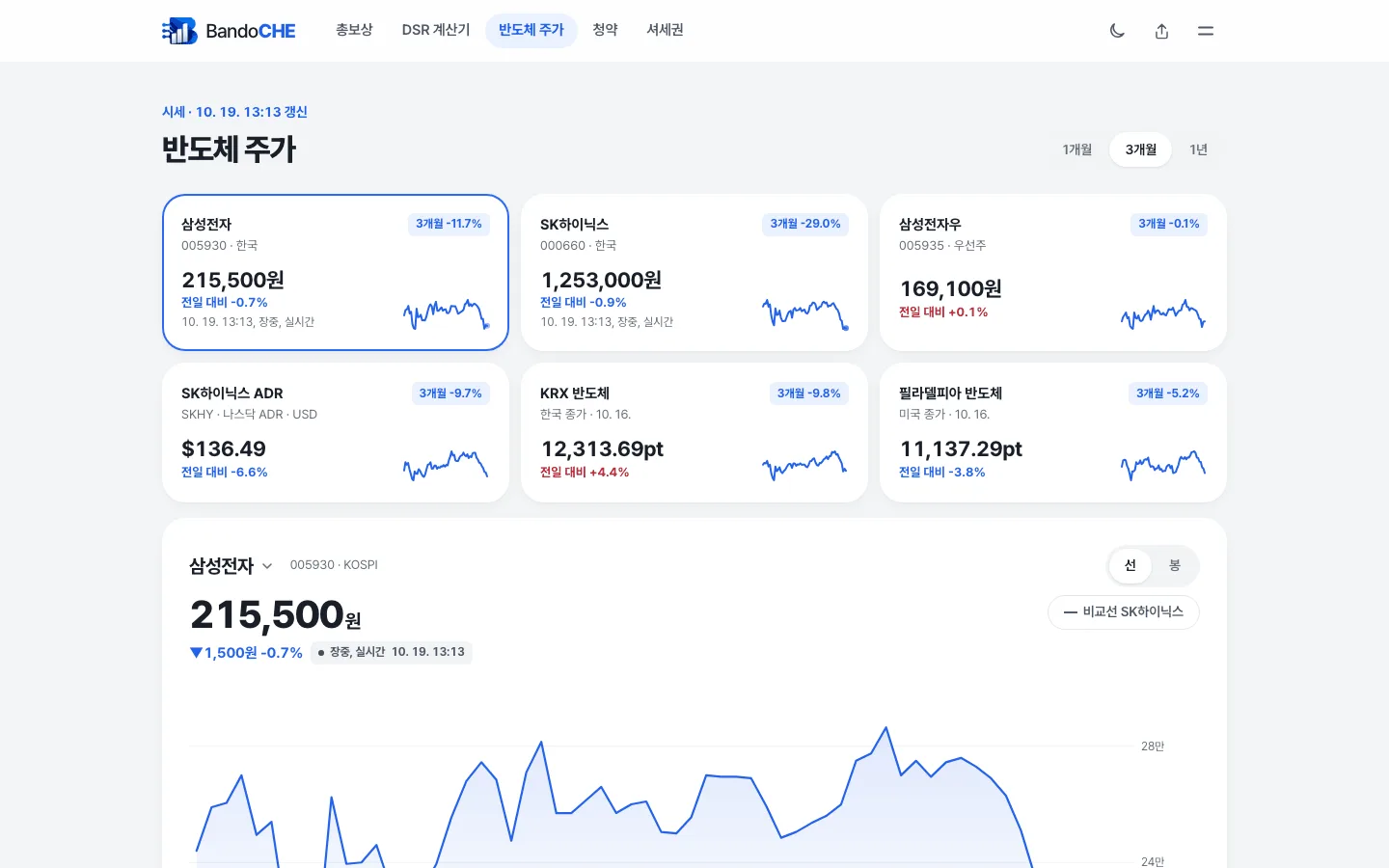This screenshot has height=868, width=1389.
Task: Select the 삼성전자우 preferred stock card
Action: point(1053,272)
